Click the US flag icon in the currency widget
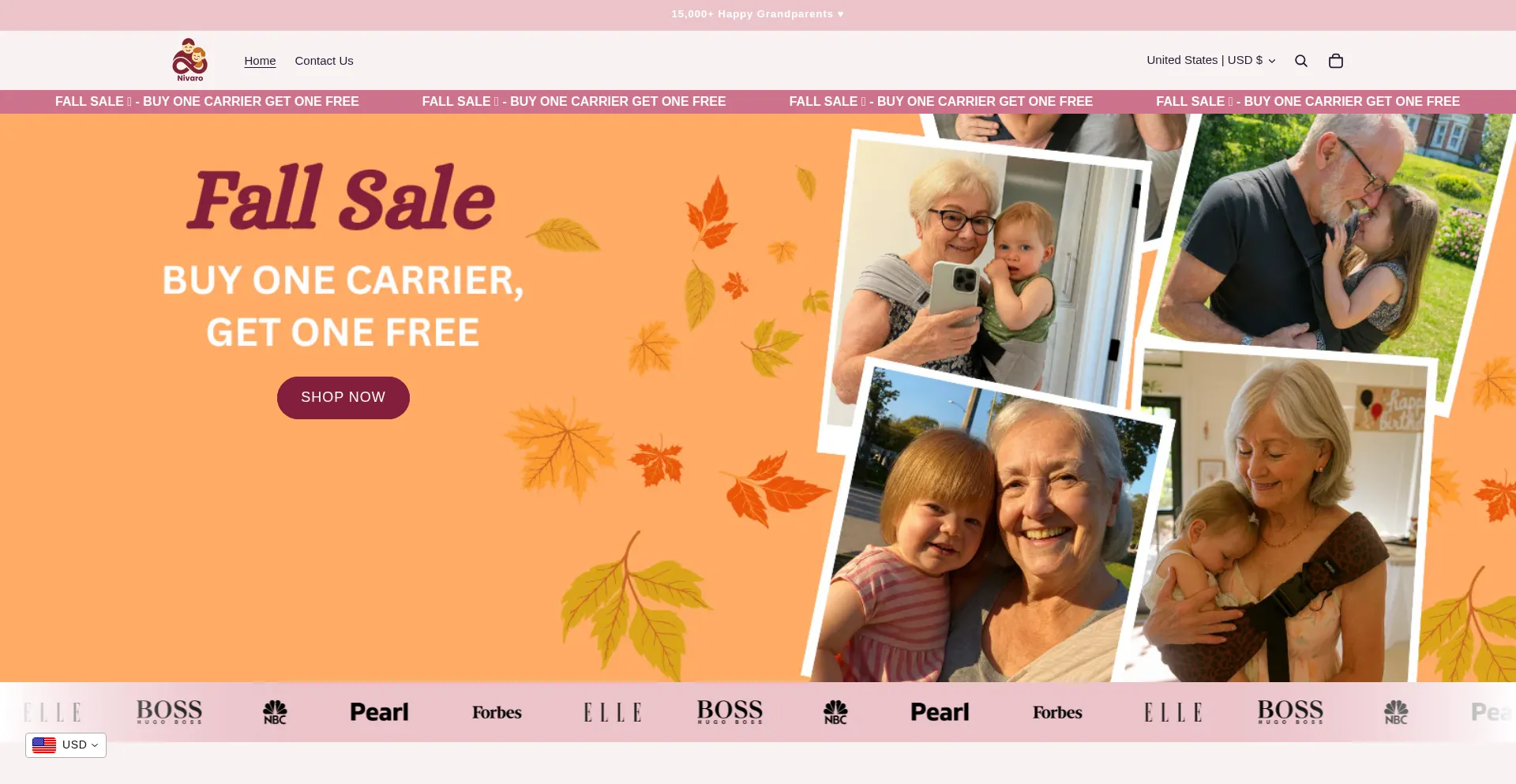 (x=44, y=745)
